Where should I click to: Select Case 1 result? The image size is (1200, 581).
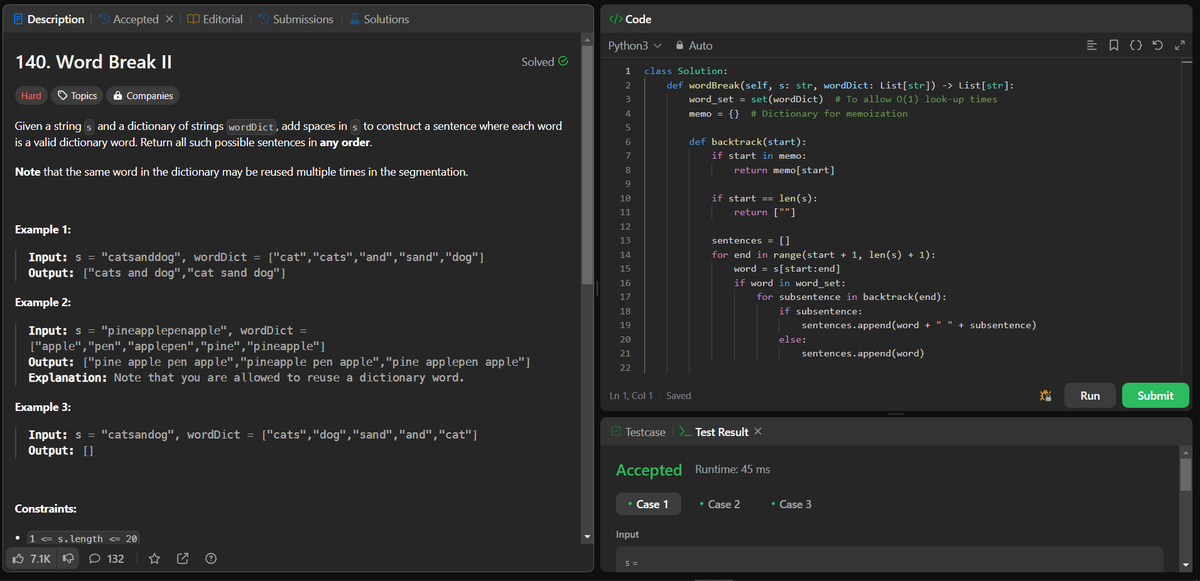(648, 504)
